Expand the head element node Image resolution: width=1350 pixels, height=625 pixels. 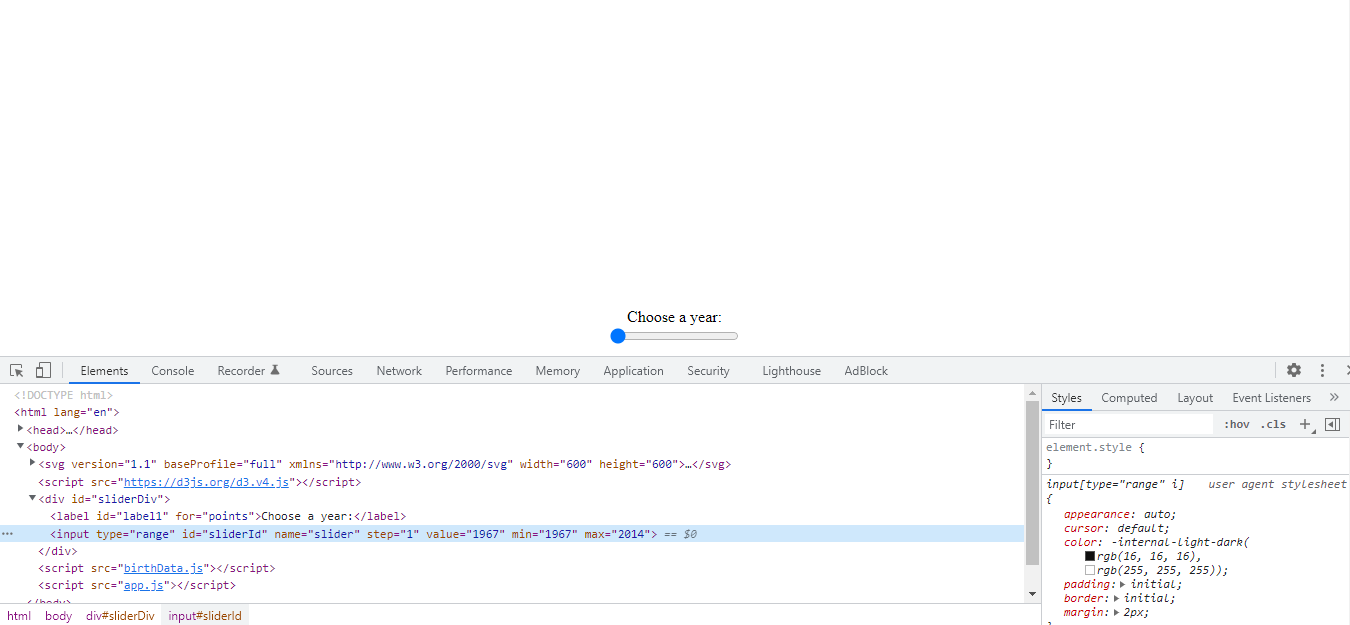coord(20,429)
